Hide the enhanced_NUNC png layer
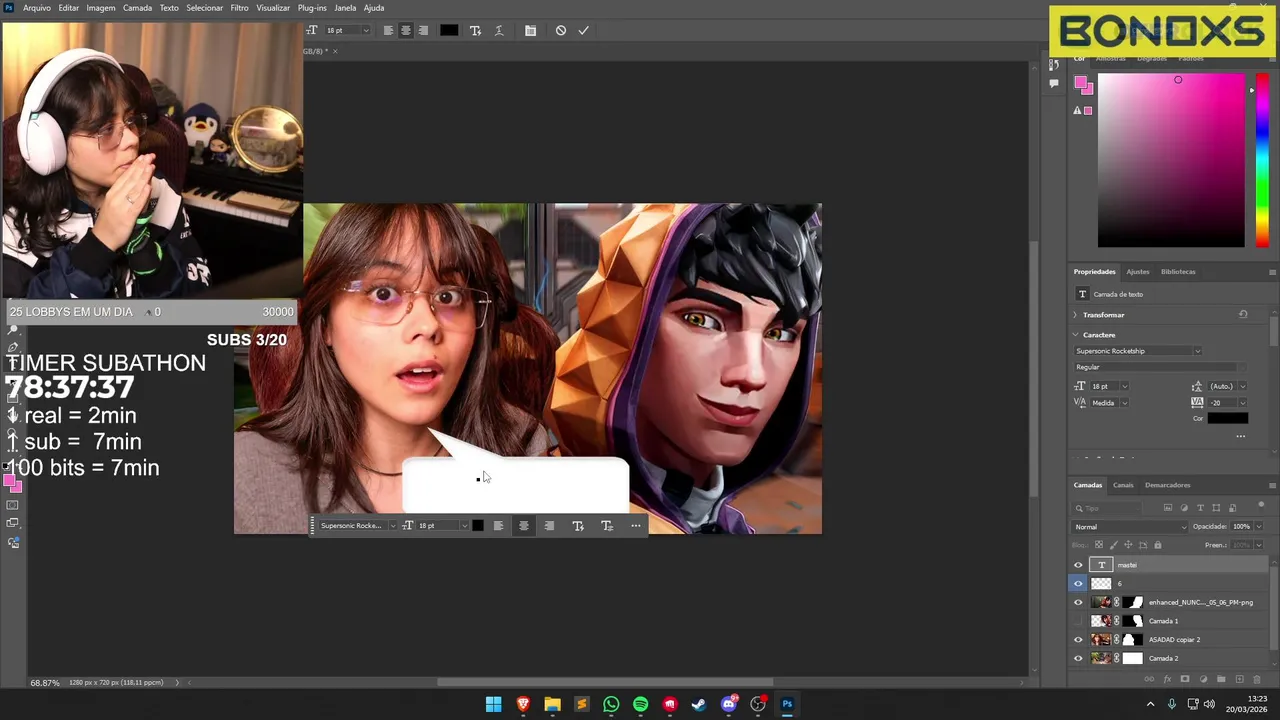The image size is (1280, 720). [x=1078, y=602]
